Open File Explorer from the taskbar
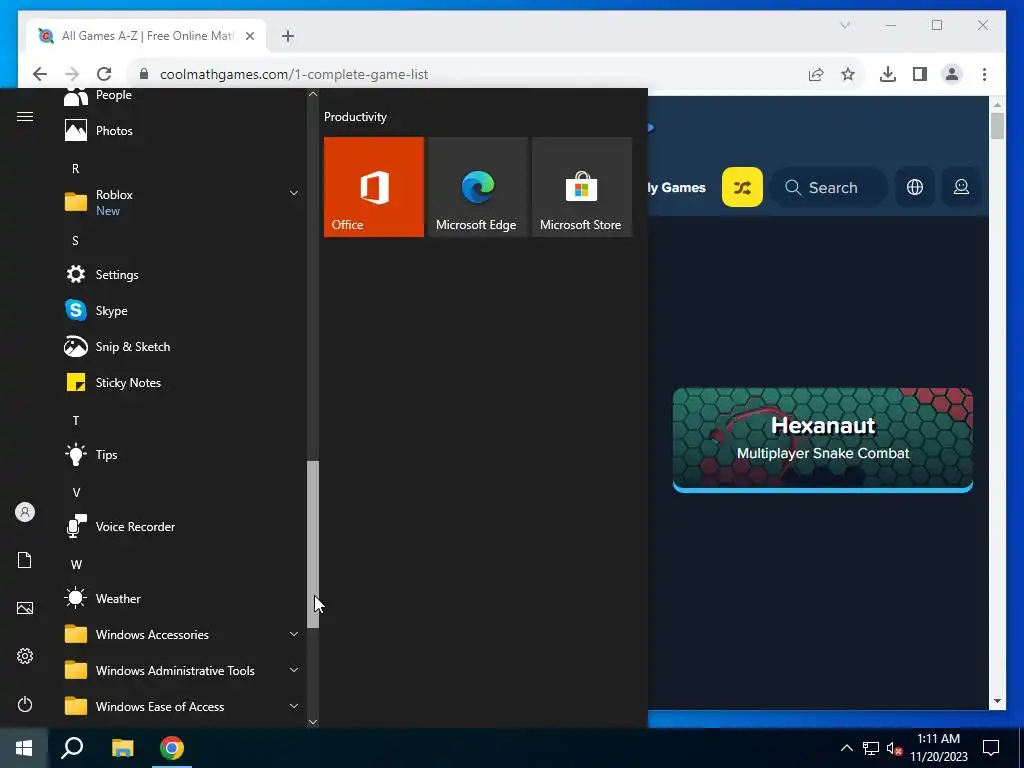 (x=122, y=748)
